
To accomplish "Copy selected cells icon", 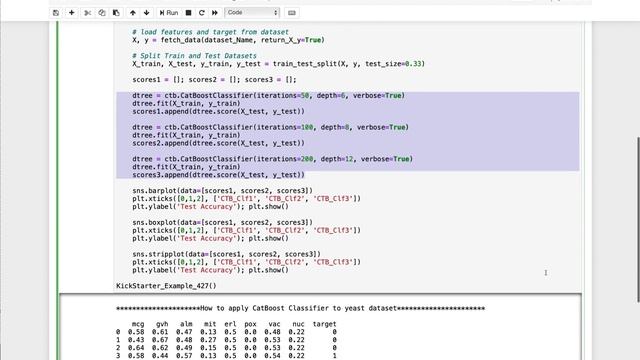I will (x=102, y=13).
